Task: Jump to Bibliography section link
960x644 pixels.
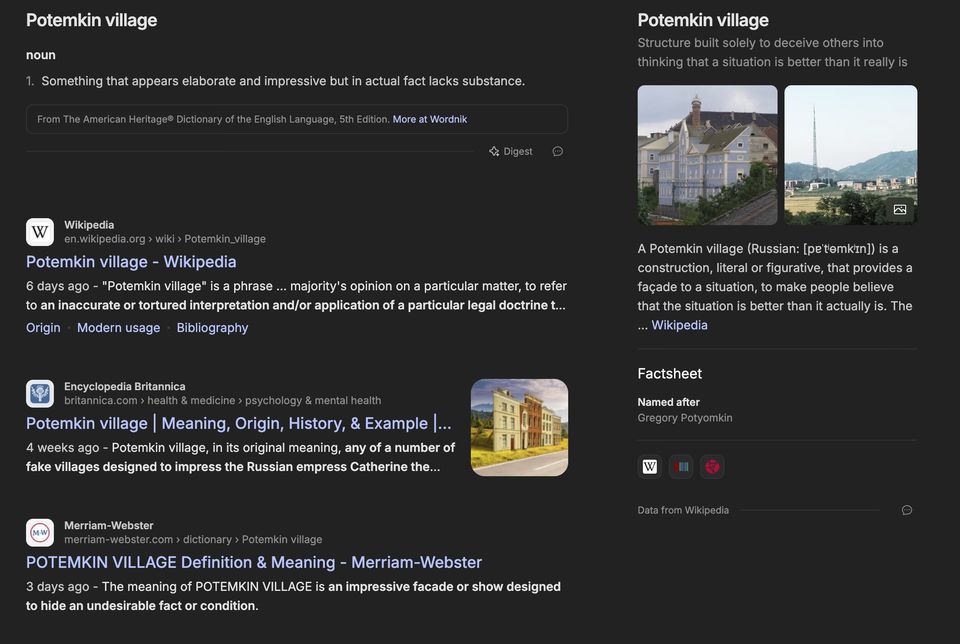Action: [x=212, y=328]
